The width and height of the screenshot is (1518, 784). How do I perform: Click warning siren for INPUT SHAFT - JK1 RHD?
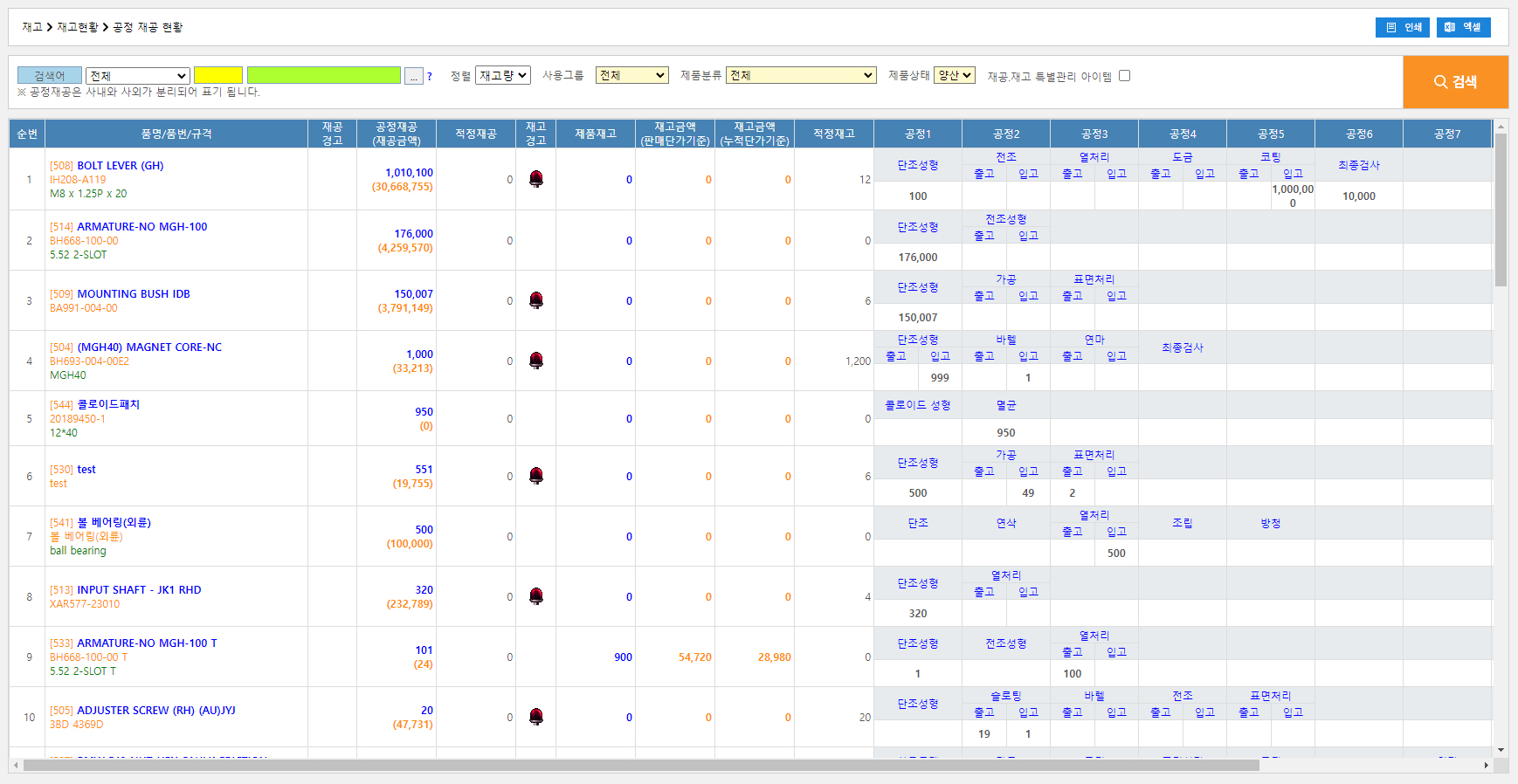coord(536,596)
